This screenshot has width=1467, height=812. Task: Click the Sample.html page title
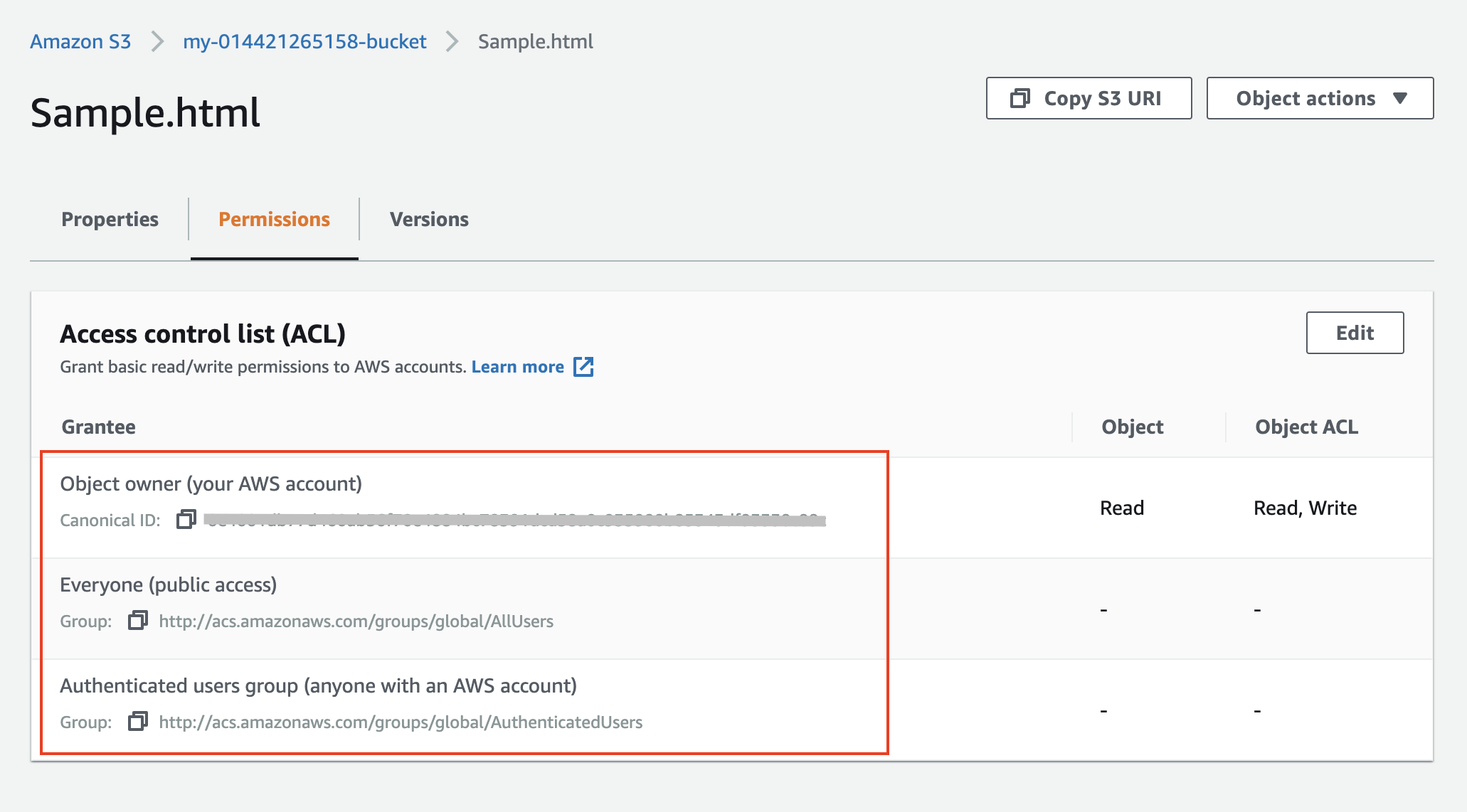[x=145, y=112]
